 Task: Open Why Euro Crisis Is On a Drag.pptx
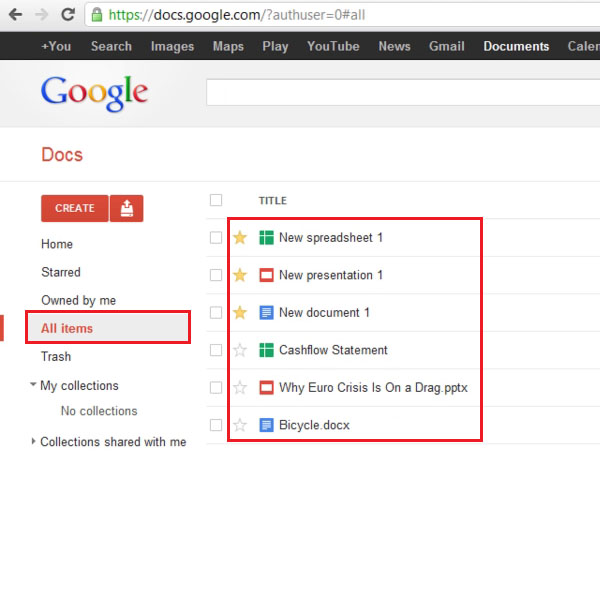pyautogui.click(x=373, y=388)
